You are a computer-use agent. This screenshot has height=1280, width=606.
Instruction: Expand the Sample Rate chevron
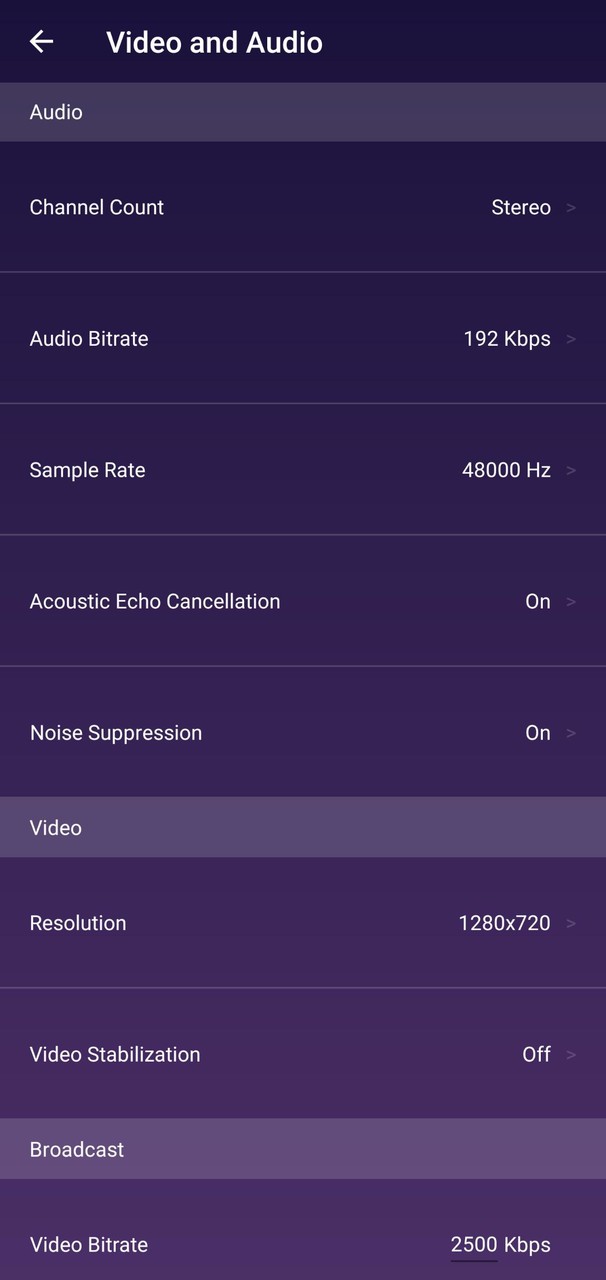tap(572, 470)
